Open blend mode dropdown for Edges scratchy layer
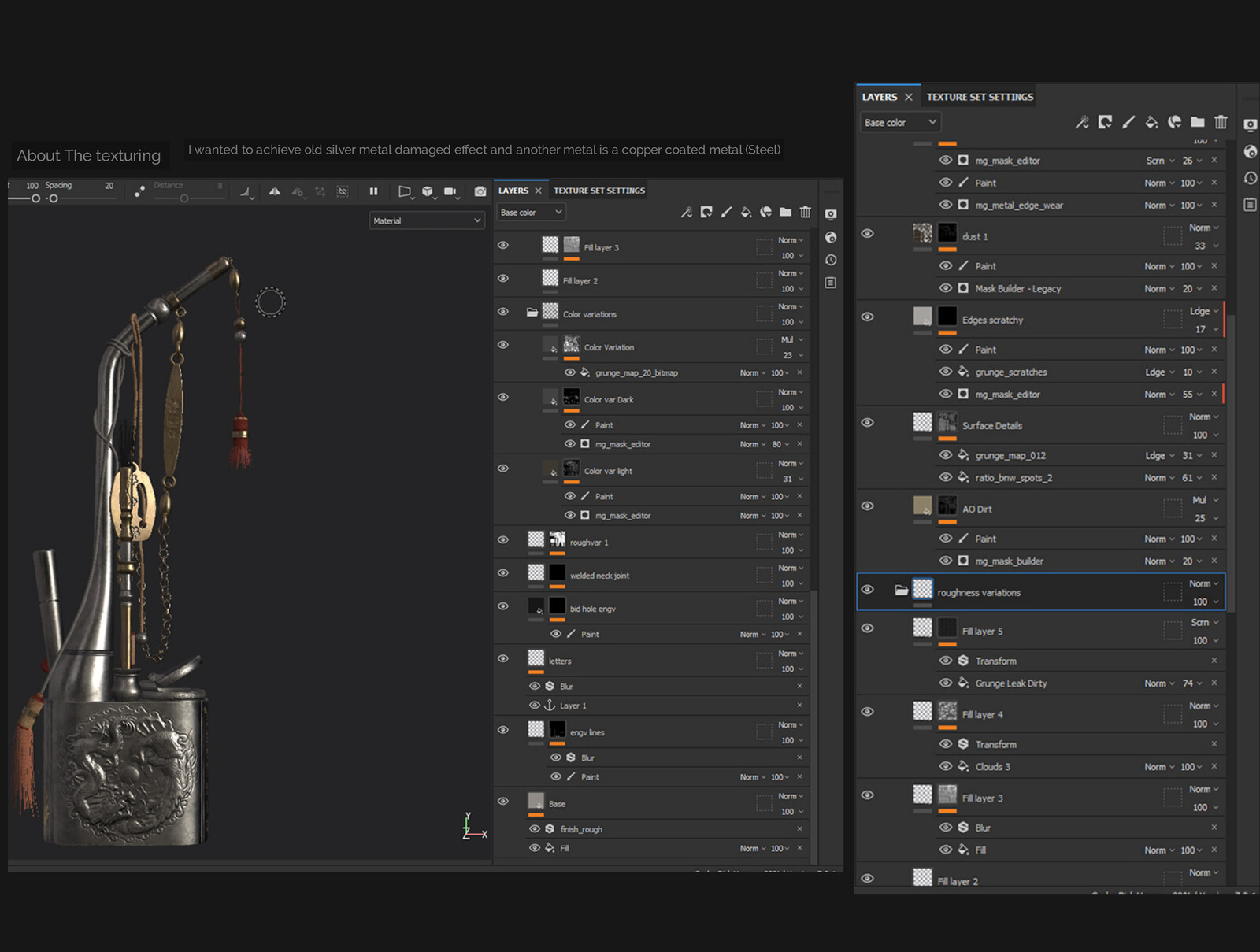The height and width of the screenshot is (952, 1260). tap(1203, 311)
